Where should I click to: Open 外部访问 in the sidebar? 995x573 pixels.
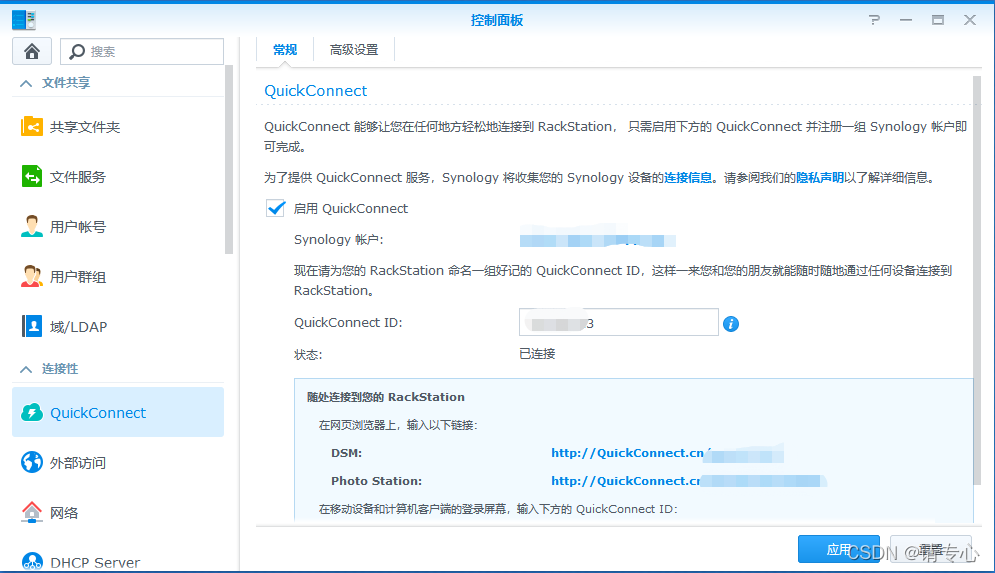[x=118, y=462]
